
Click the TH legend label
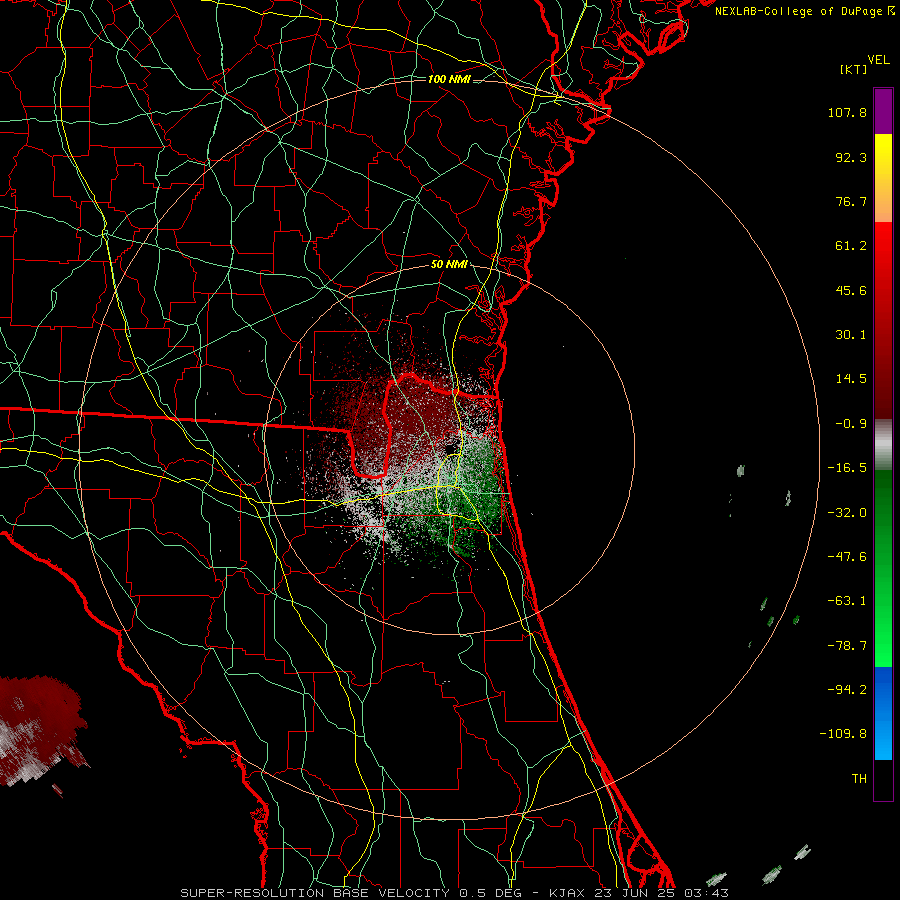(x=859, y=779)
